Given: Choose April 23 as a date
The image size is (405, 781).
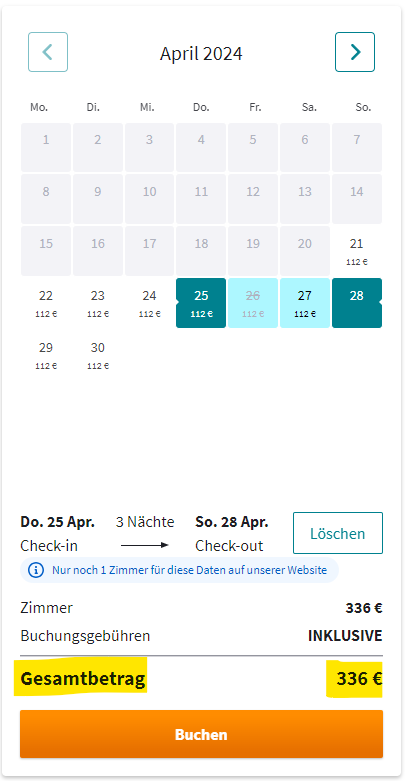Looking at the screenshot, I should pyautogui.click(x=98, y=303).
